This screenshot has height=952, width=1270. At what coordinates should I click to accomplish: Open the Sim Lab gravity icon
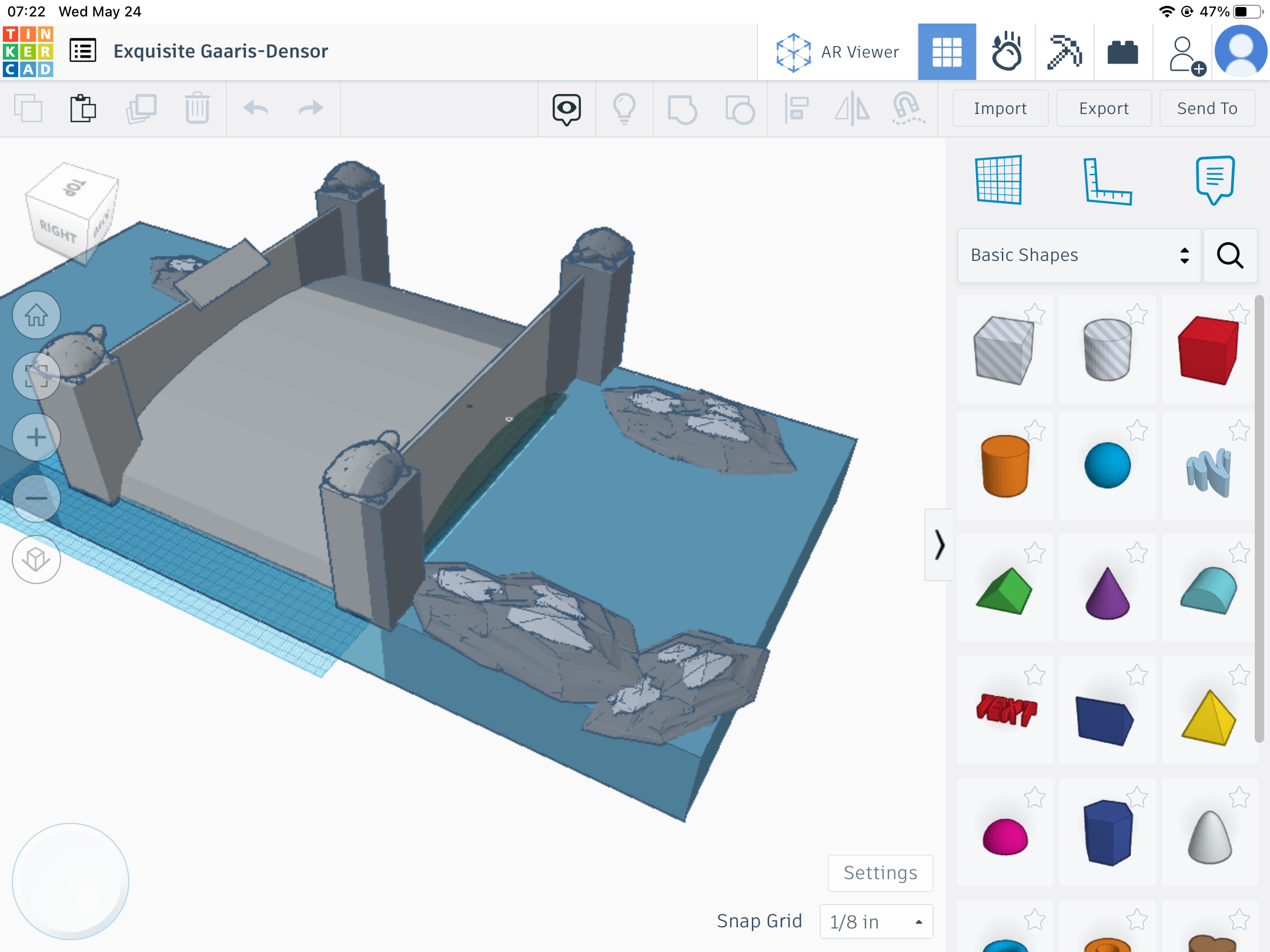[1006, 52]
